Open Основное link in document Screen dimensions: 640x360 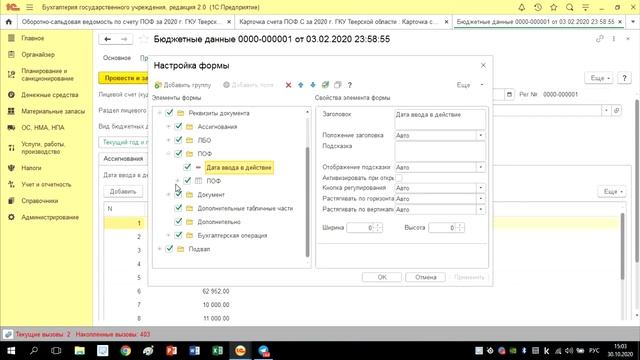pyautogui.click(x=117, y=58)
